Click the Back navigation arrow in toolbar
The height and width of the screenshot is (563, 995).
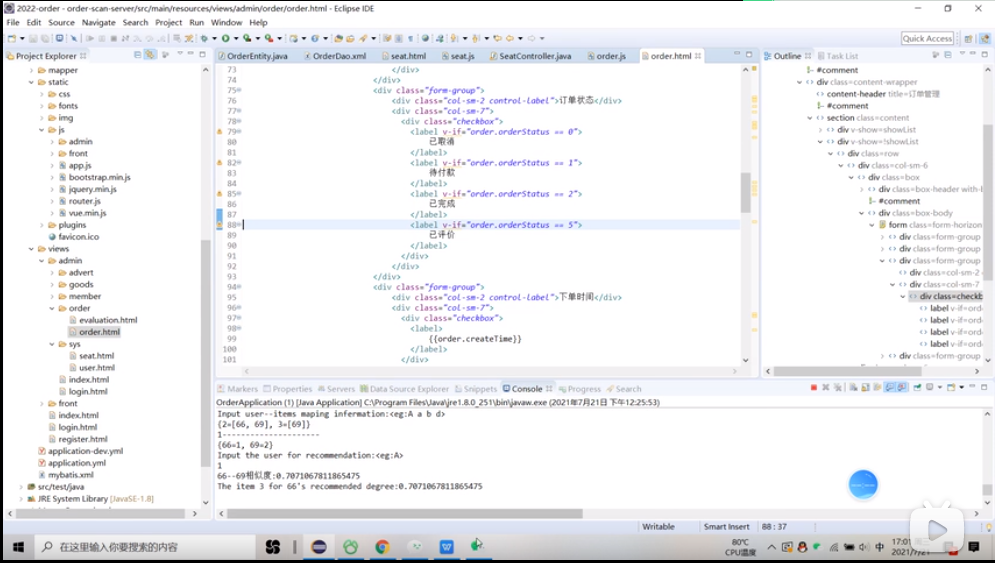click(510, 38)
